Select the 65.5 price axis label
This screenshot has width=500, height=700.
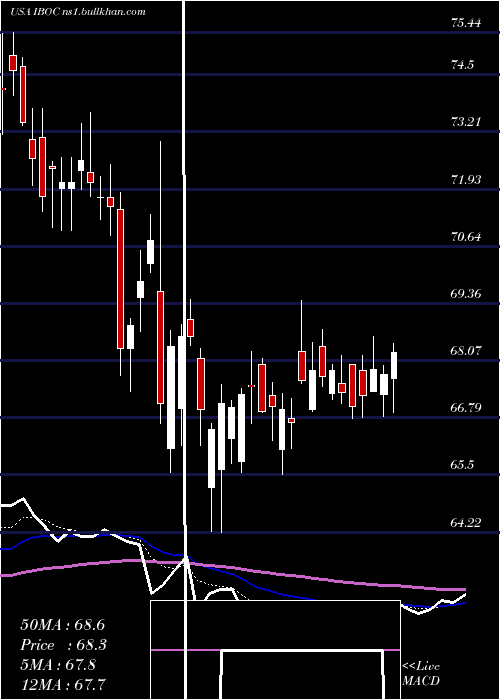point(462,465)
